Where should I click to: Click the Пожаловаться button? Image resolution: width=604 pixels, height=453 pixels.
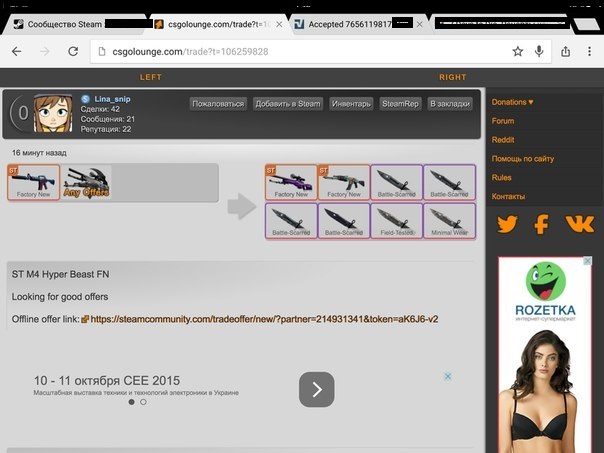click(x=218, y=104)
